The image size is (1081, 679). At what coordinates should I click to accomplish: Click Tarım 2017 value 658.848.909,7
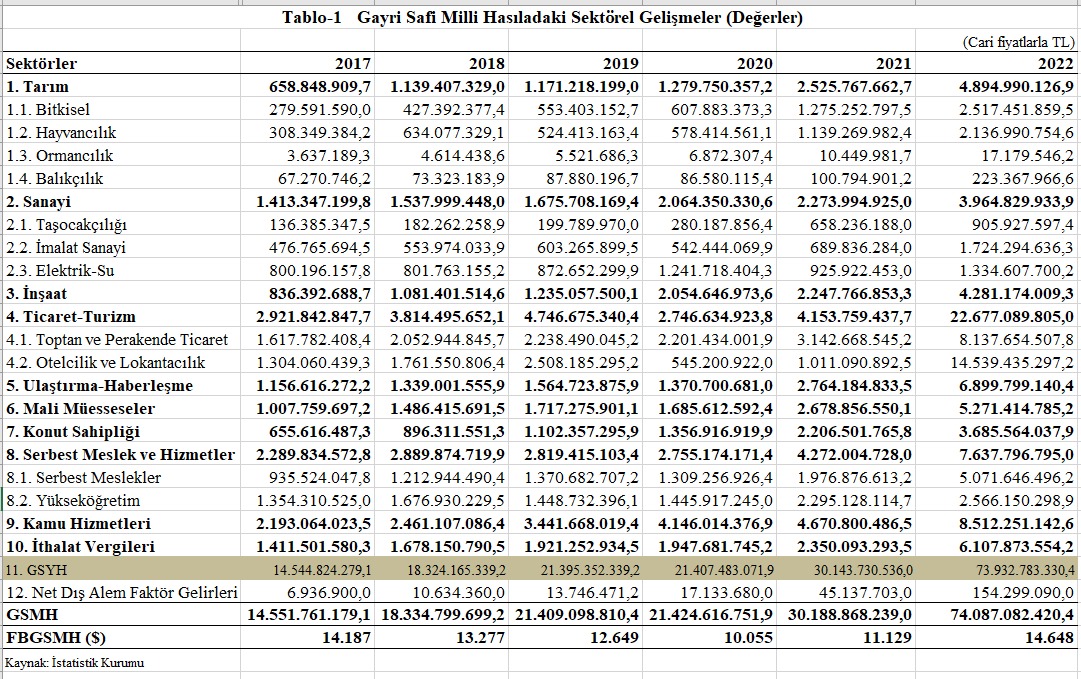320,87
